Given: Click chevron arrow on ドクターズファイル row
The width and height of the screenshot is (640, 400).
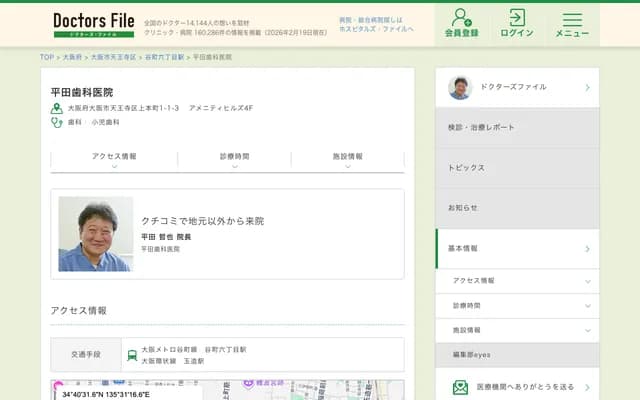Looking at the screenshot, I should [x=587, y=88].
